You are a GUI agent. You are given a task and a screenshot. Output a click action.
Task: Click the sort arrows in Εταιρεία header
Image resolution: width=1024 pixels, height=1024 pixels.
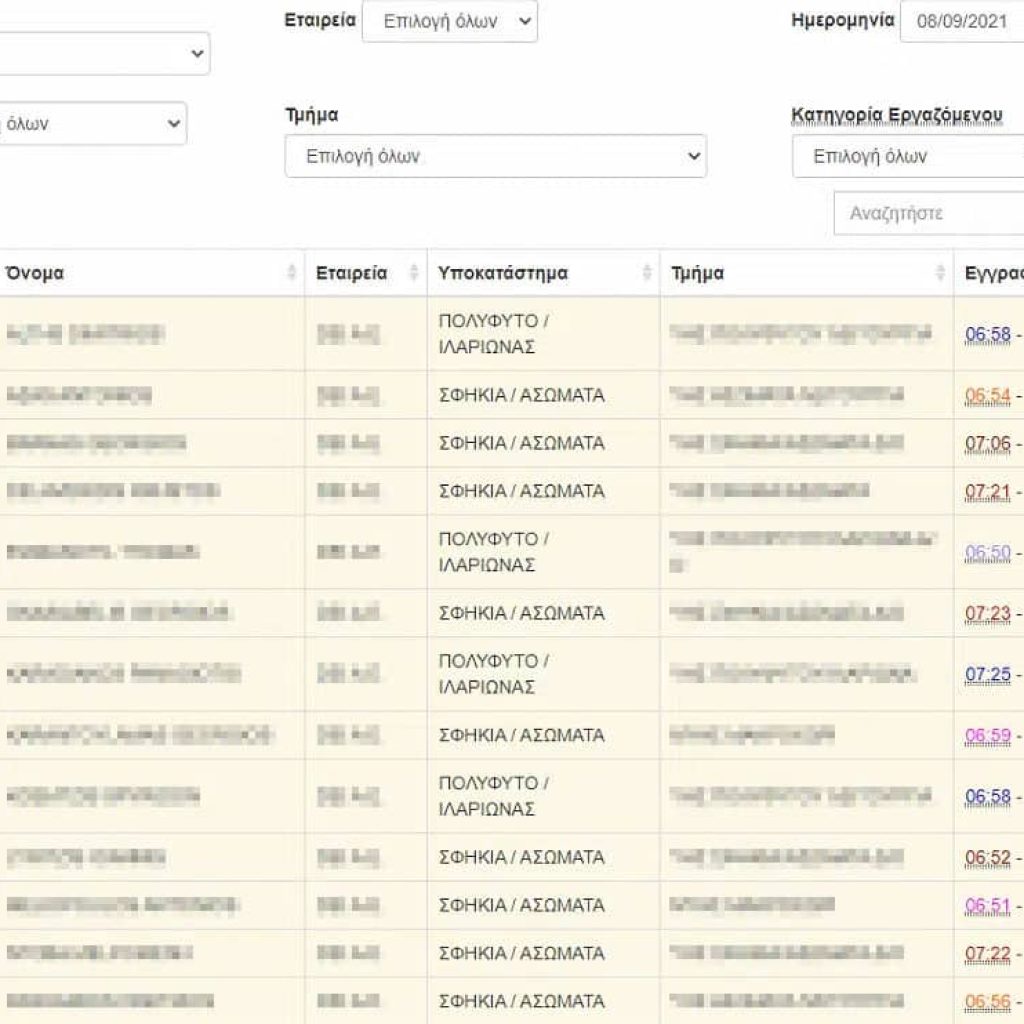[x=413, y=272]
